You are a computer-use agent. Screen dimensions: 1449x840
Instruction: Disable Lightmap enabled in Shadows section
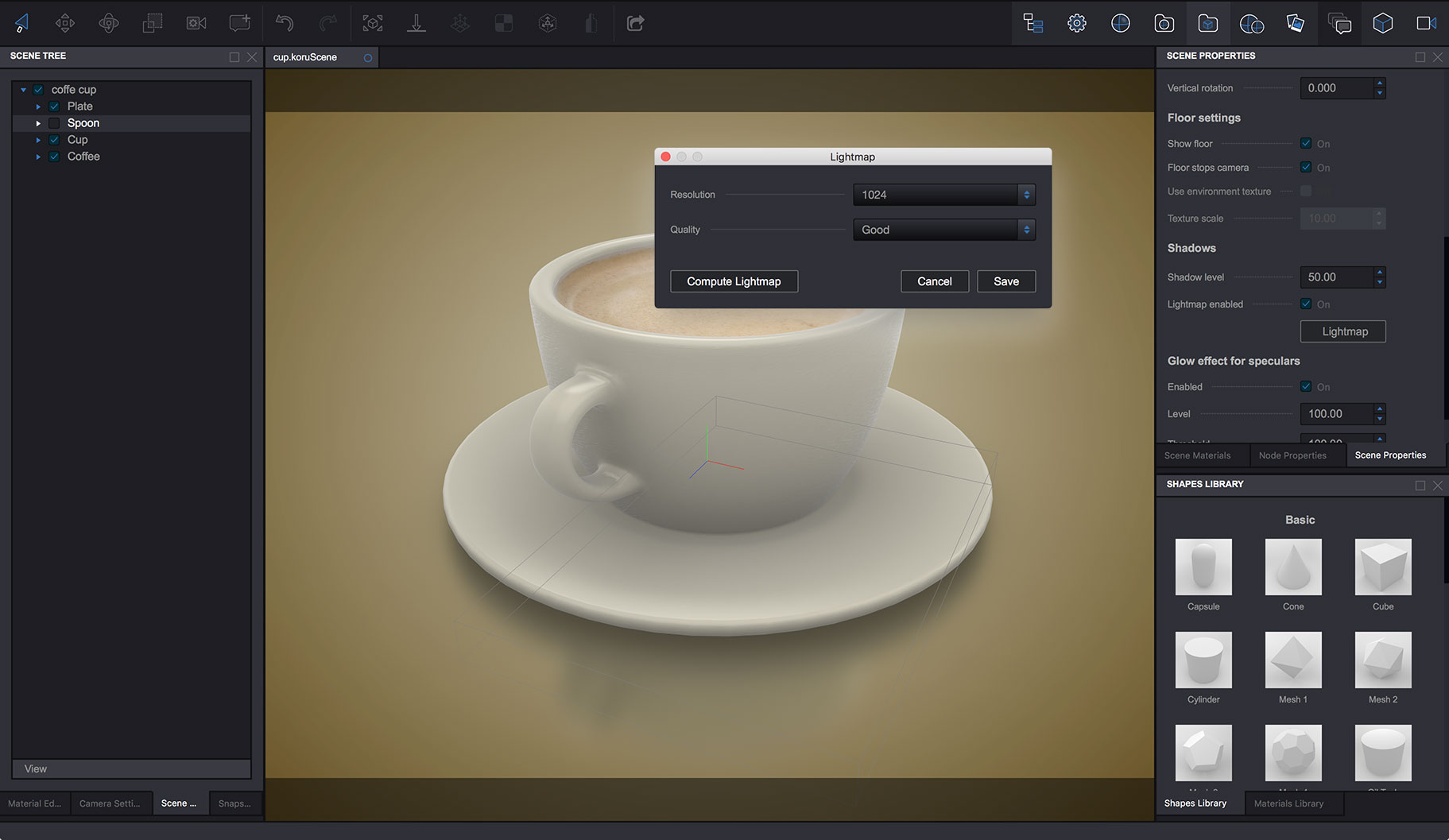(1305, 304)
